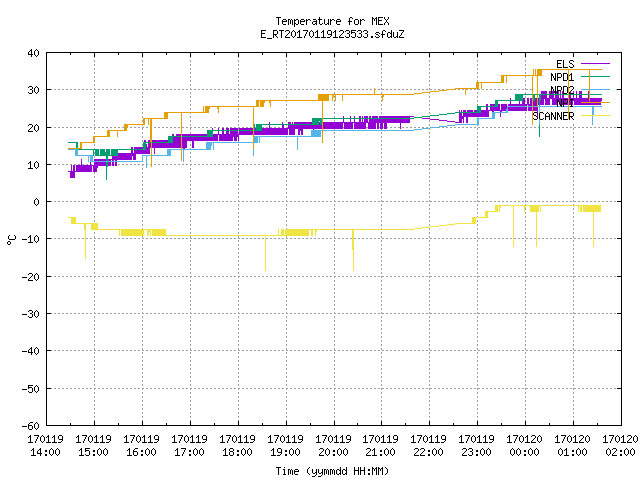The width and height of the screenshot is (640, 480).
Task: Click the 01:00 x-axis time label
Action: point(572,453)
